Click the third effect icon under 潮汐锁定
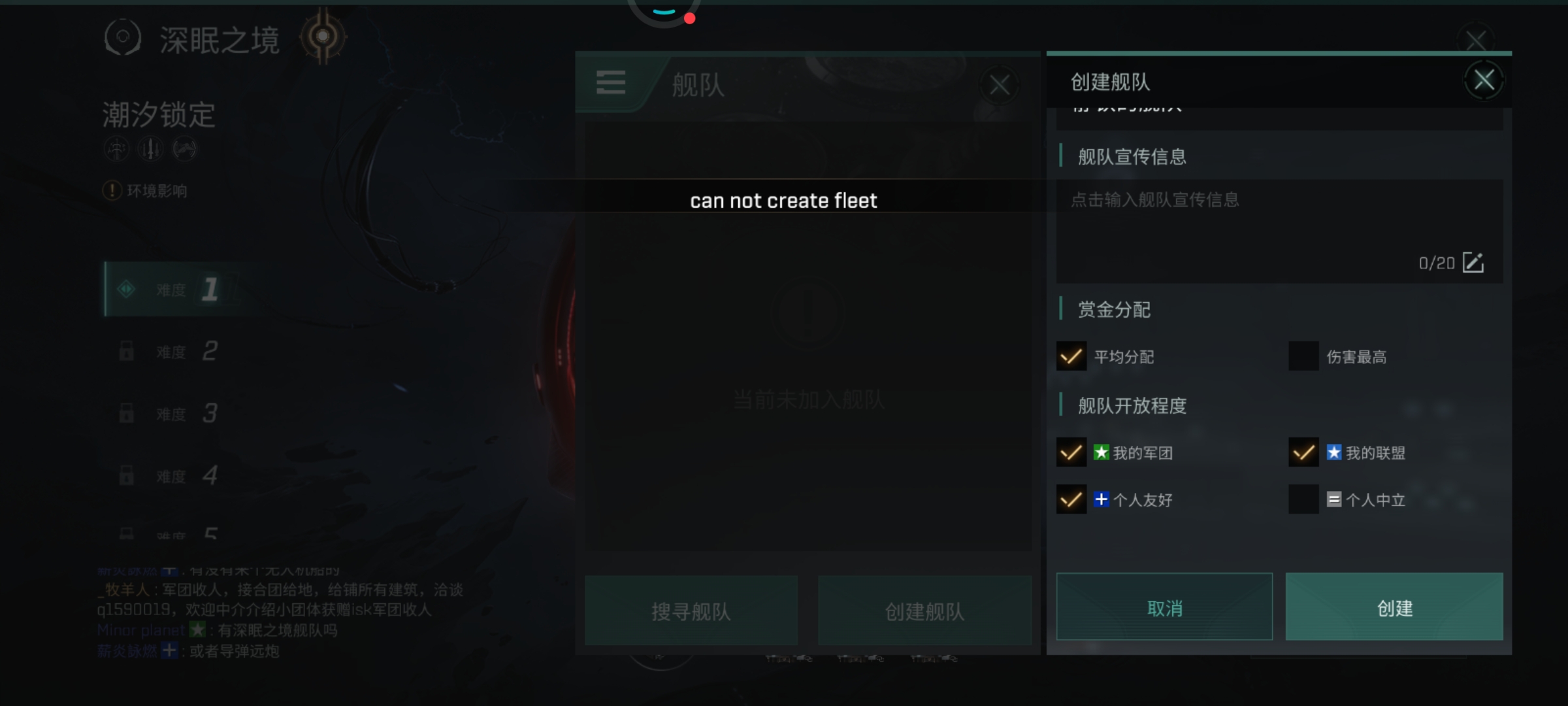The width and height of the screenshot is (1568, 706). [184, 149]
